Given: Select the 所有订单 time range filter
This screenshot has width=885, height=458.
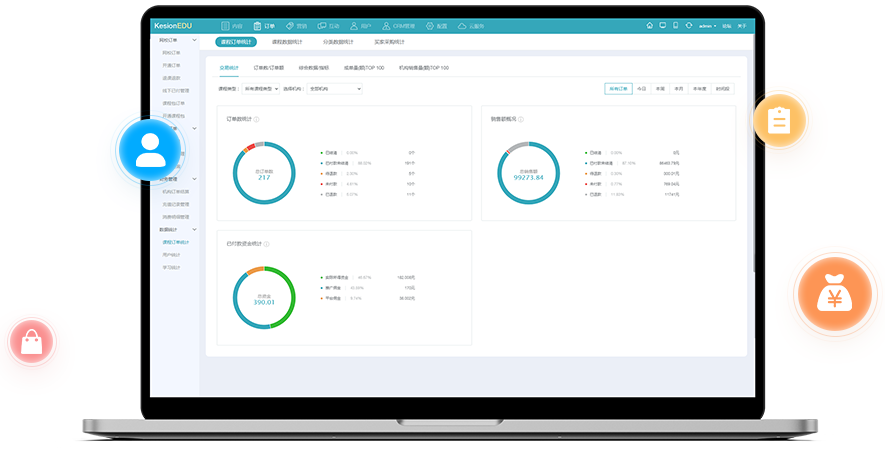Looking at the screenshot, I should coord(619,89).
